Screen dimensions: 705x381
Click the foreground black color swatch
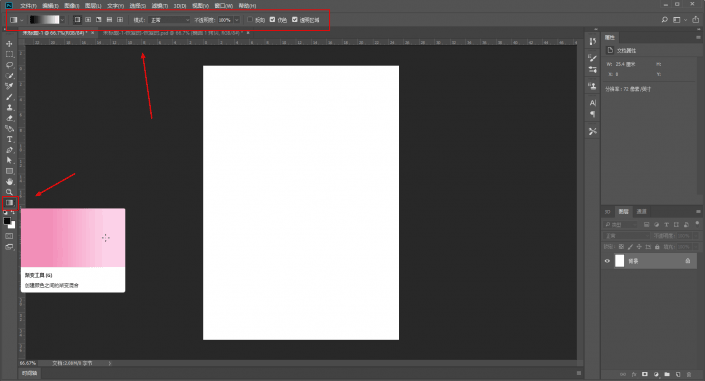point(7,221)
